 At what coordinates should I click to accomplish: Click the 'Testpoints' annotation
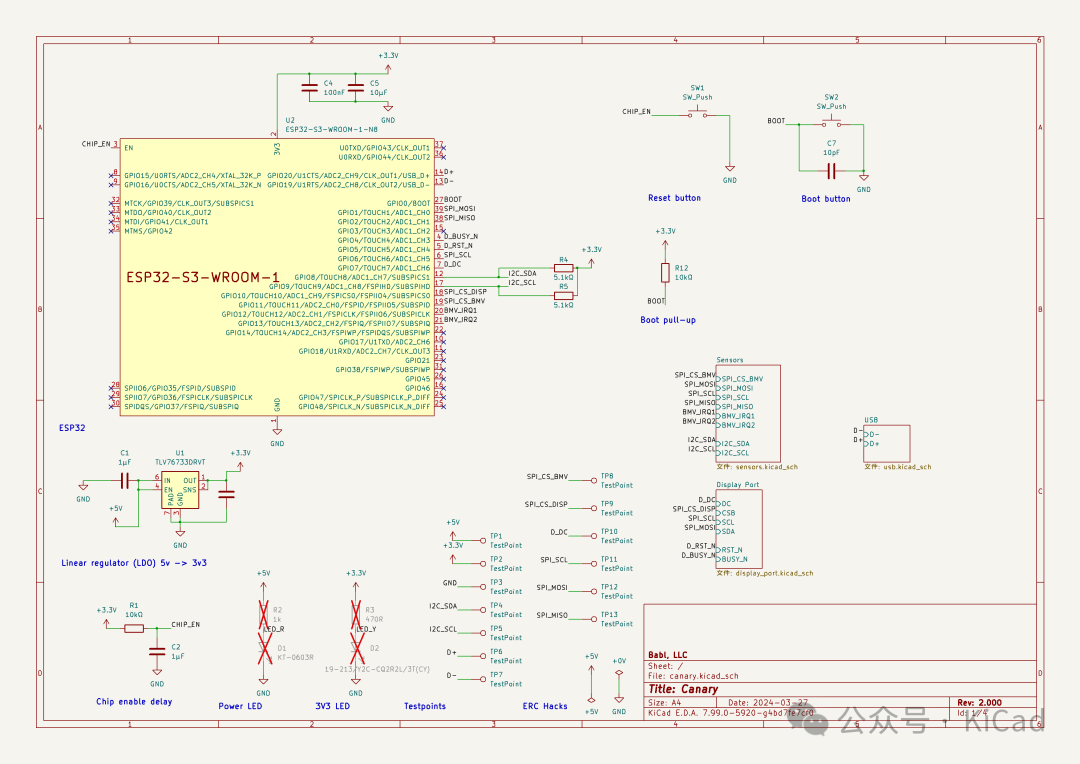coord(425,706)
